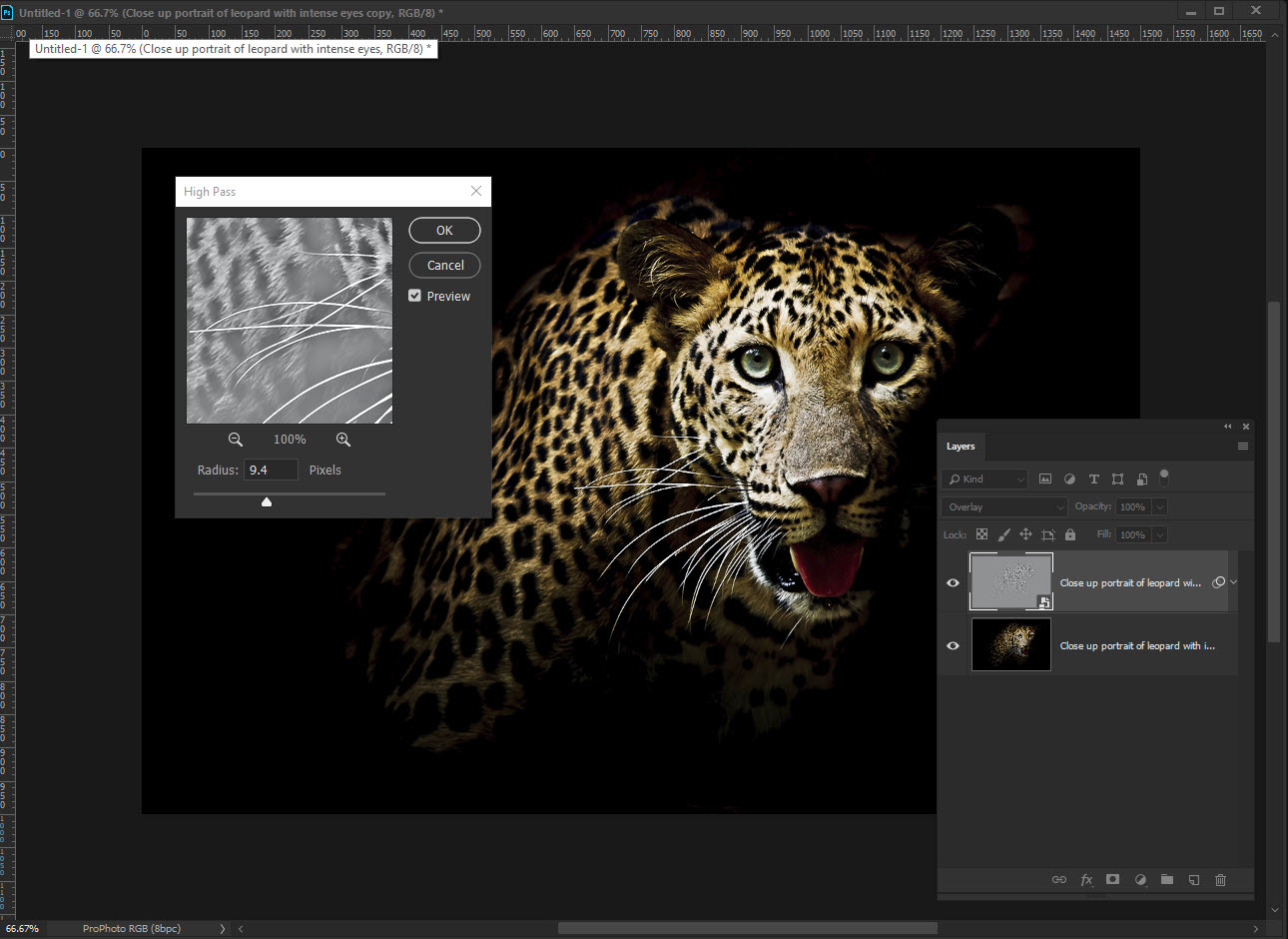
Task: Click the Radius slider handle
Action: click(x=267, y=501)
